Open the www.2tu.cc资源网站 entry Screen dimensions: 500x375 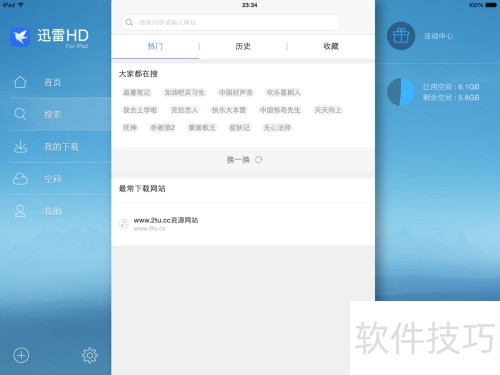[243, 224]
